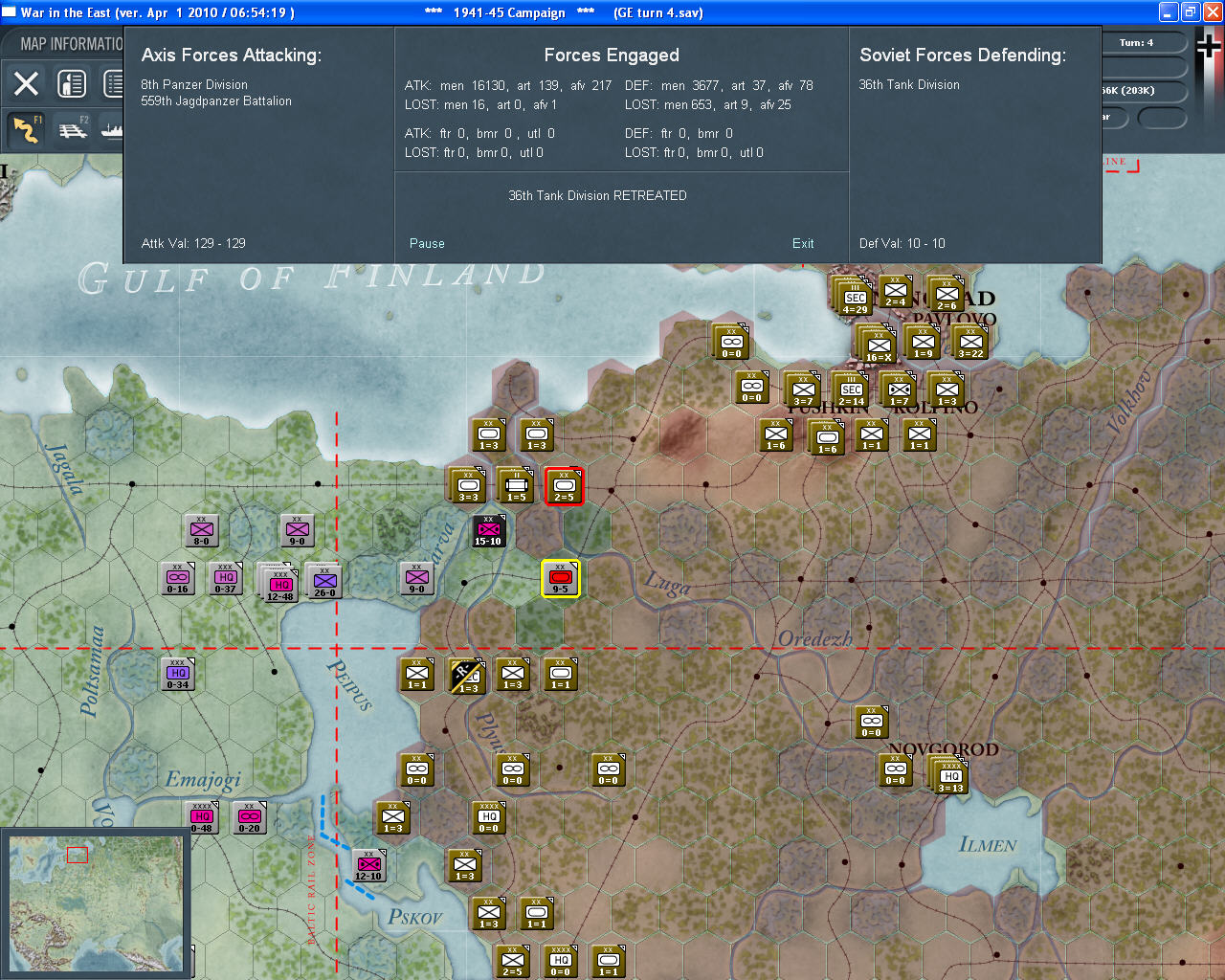Select the 1=5 Soviet motorized unit
Screen dimensions: 1225x980
point(516,486)
